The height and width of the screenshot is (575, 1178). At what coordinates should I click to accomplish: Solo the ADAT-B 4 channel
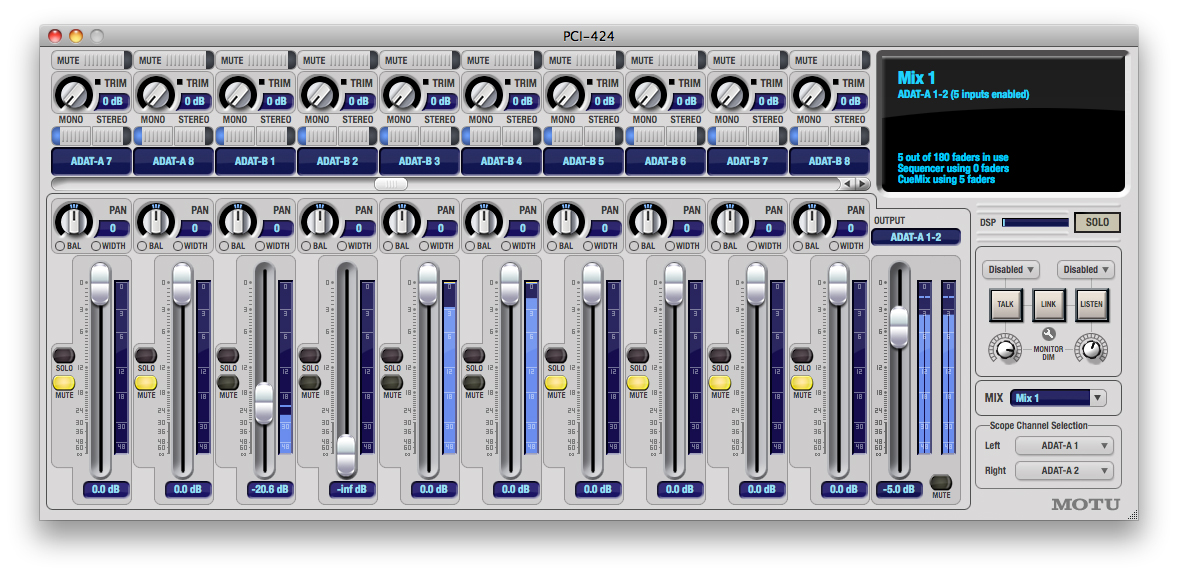[x=473, y=355]
